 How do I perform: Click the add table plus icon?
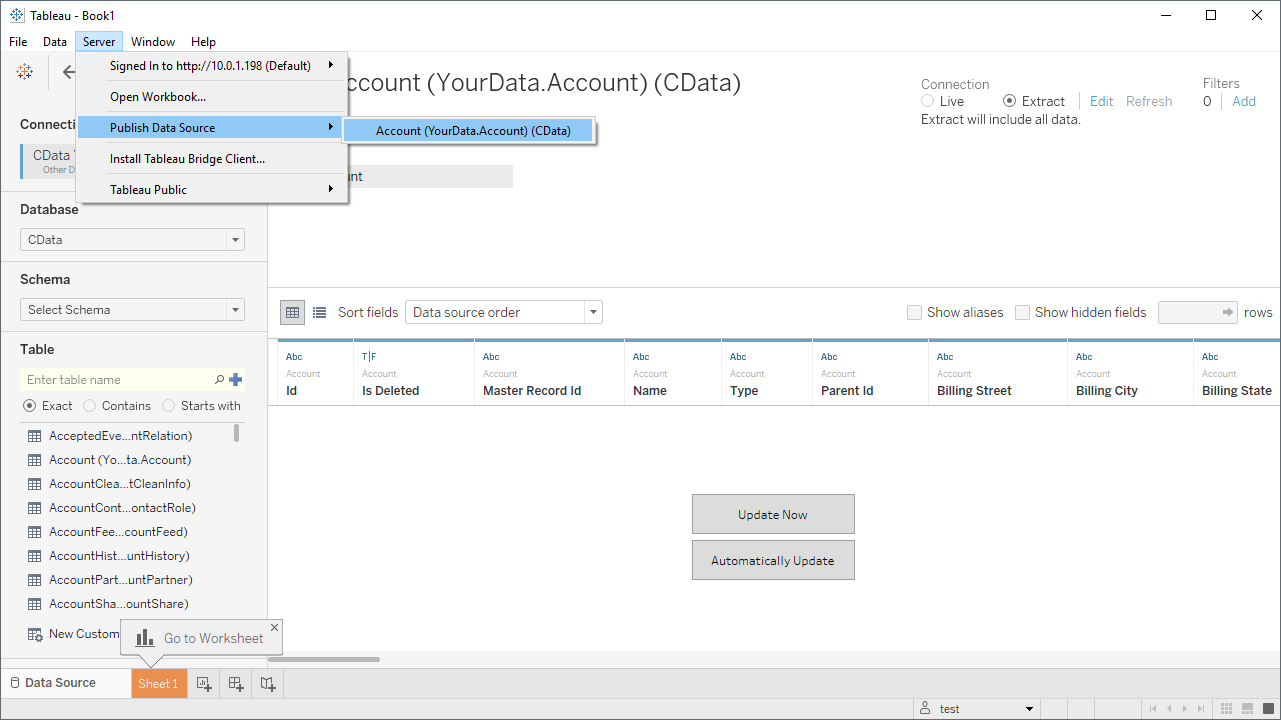(236, 380)
